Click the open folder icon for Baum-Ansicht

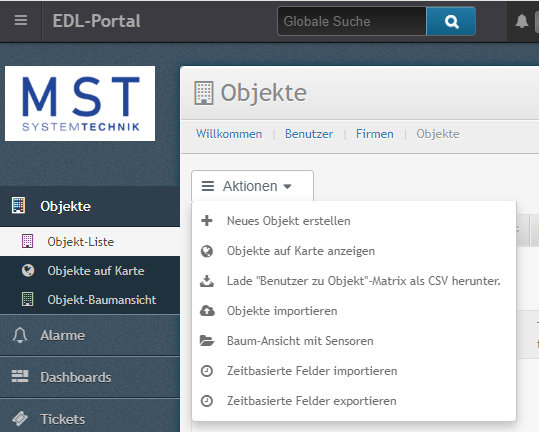coord(207,341)
